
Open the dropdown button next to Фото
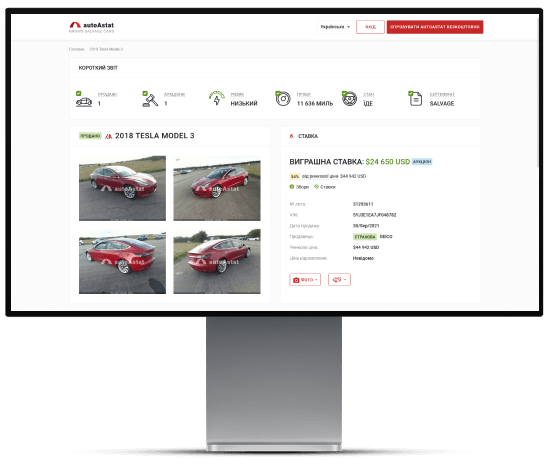pos(339,280)
